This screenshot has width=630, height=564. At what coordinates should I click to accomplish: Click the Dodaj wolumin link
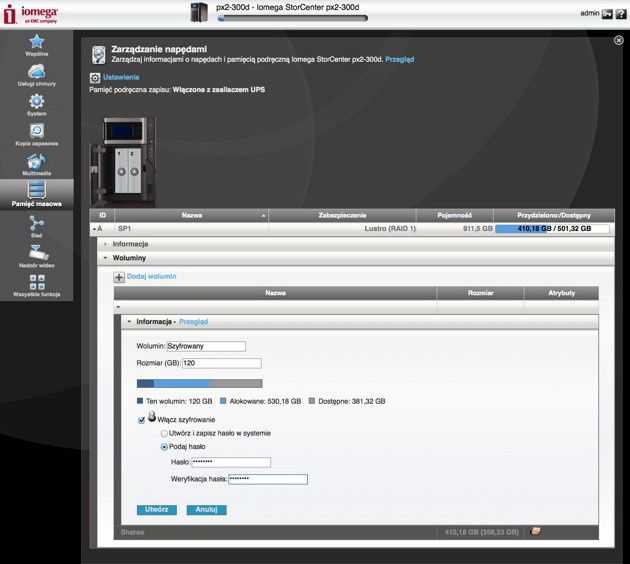click(151, 276)
